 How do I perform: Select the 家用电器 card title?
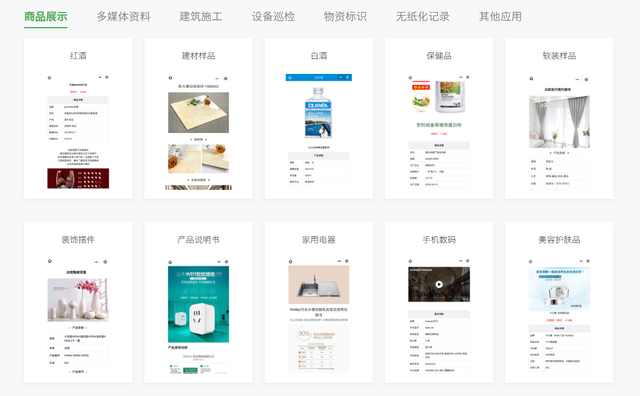319,240
